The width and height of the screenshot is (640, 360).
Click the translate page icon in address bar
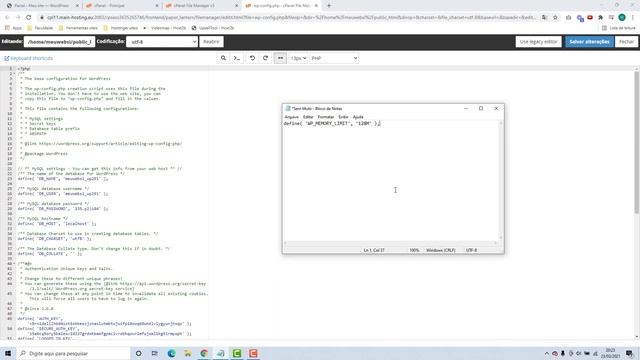pos(544,18)
